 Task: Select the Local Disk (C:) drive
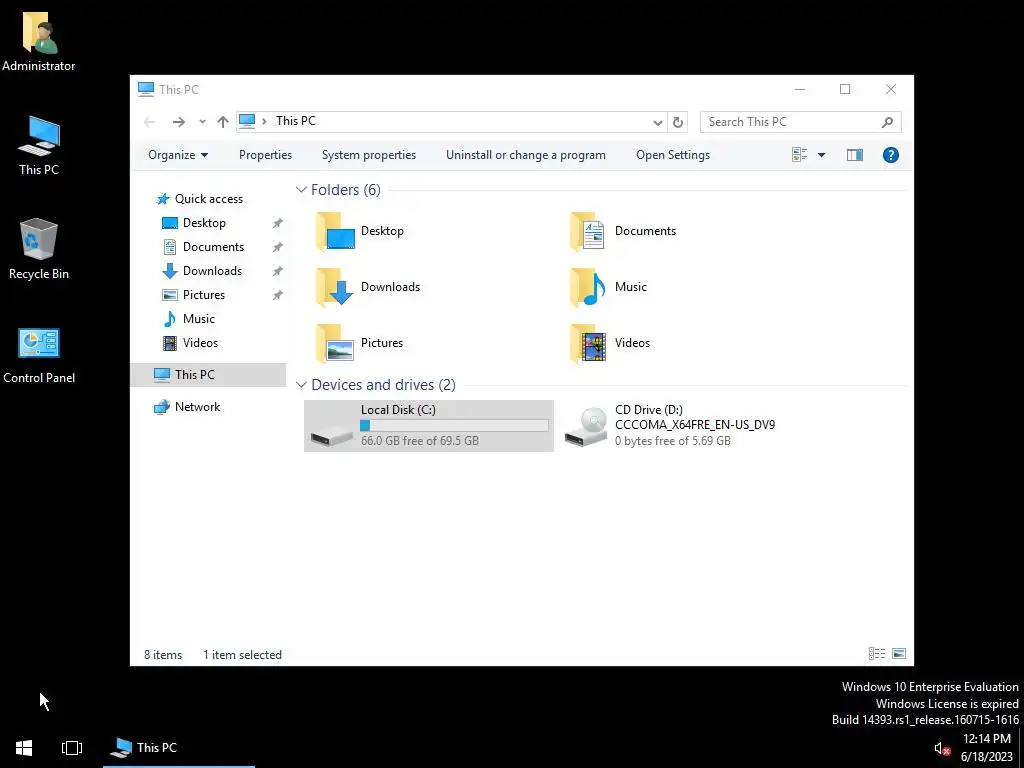[428, 426]
